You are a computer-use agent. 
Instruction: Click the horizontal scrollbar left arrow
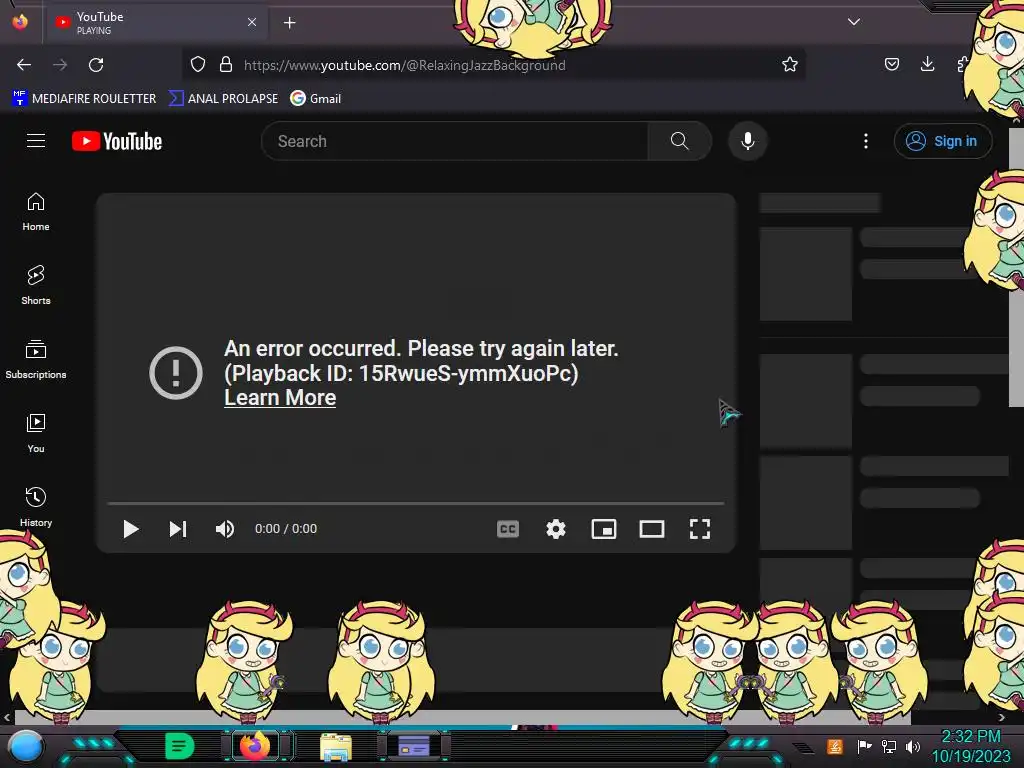tap(7, 718)
